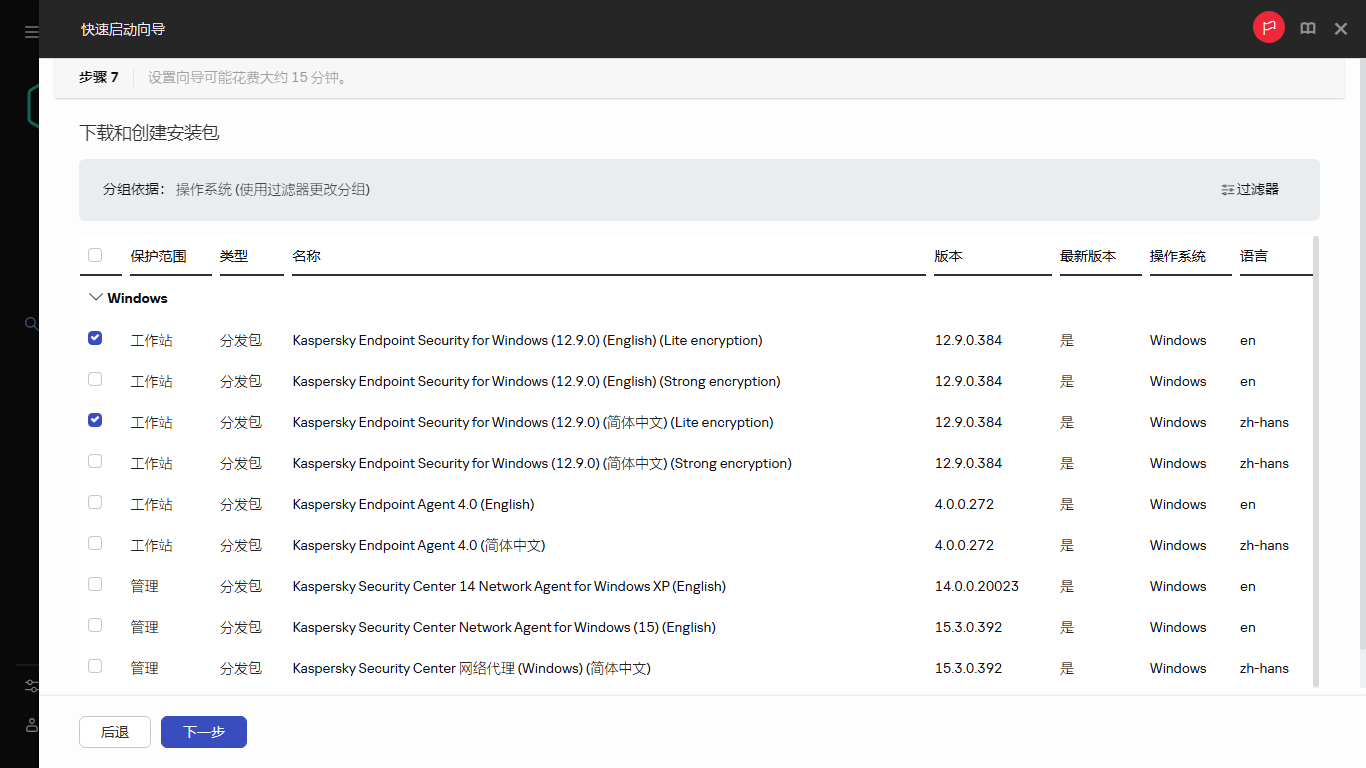Close the quick start wizard
The height and width of the screenshot is (768, 1366).
tap(1341, 29)
